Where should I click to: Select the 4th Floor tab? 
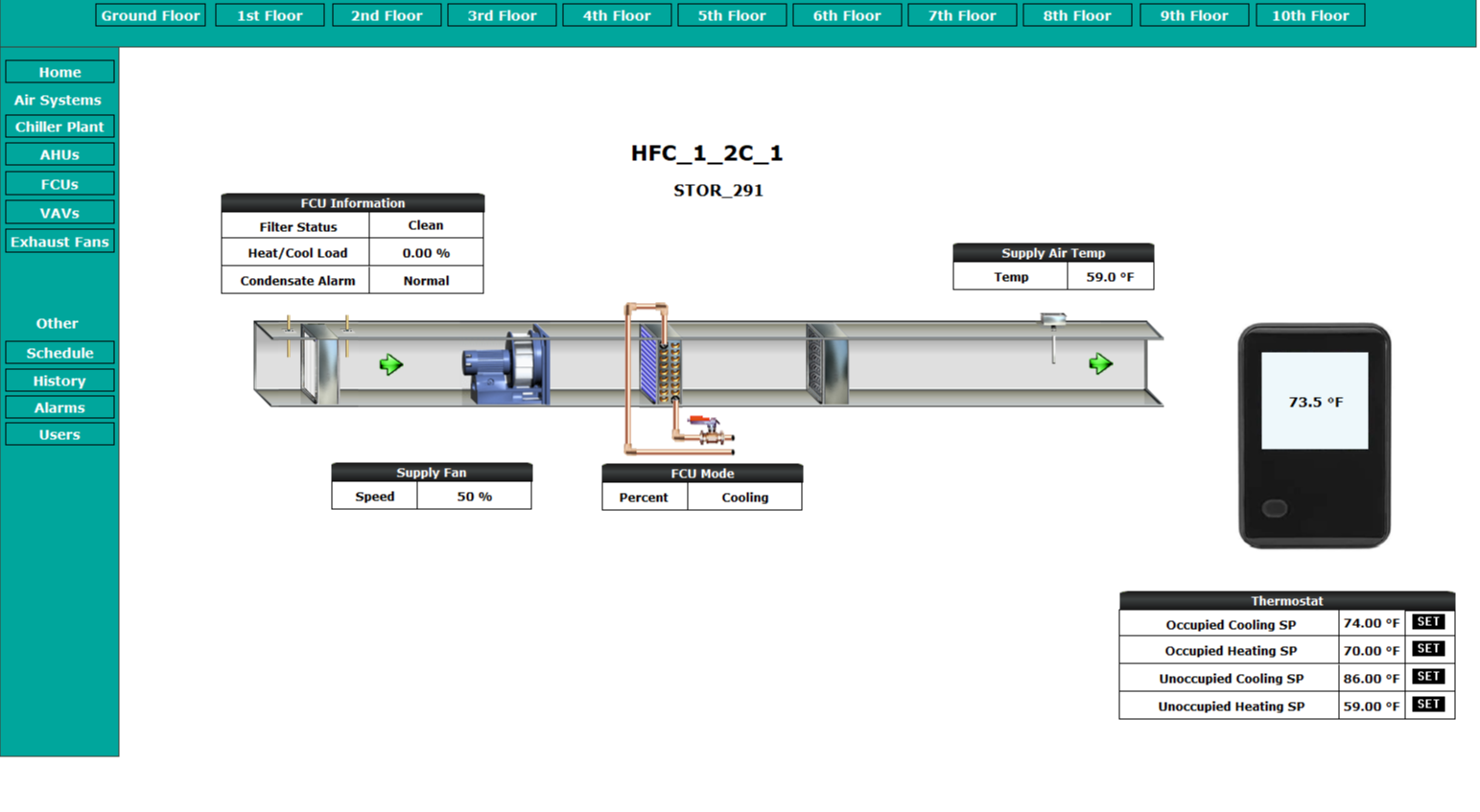point(617,15)
